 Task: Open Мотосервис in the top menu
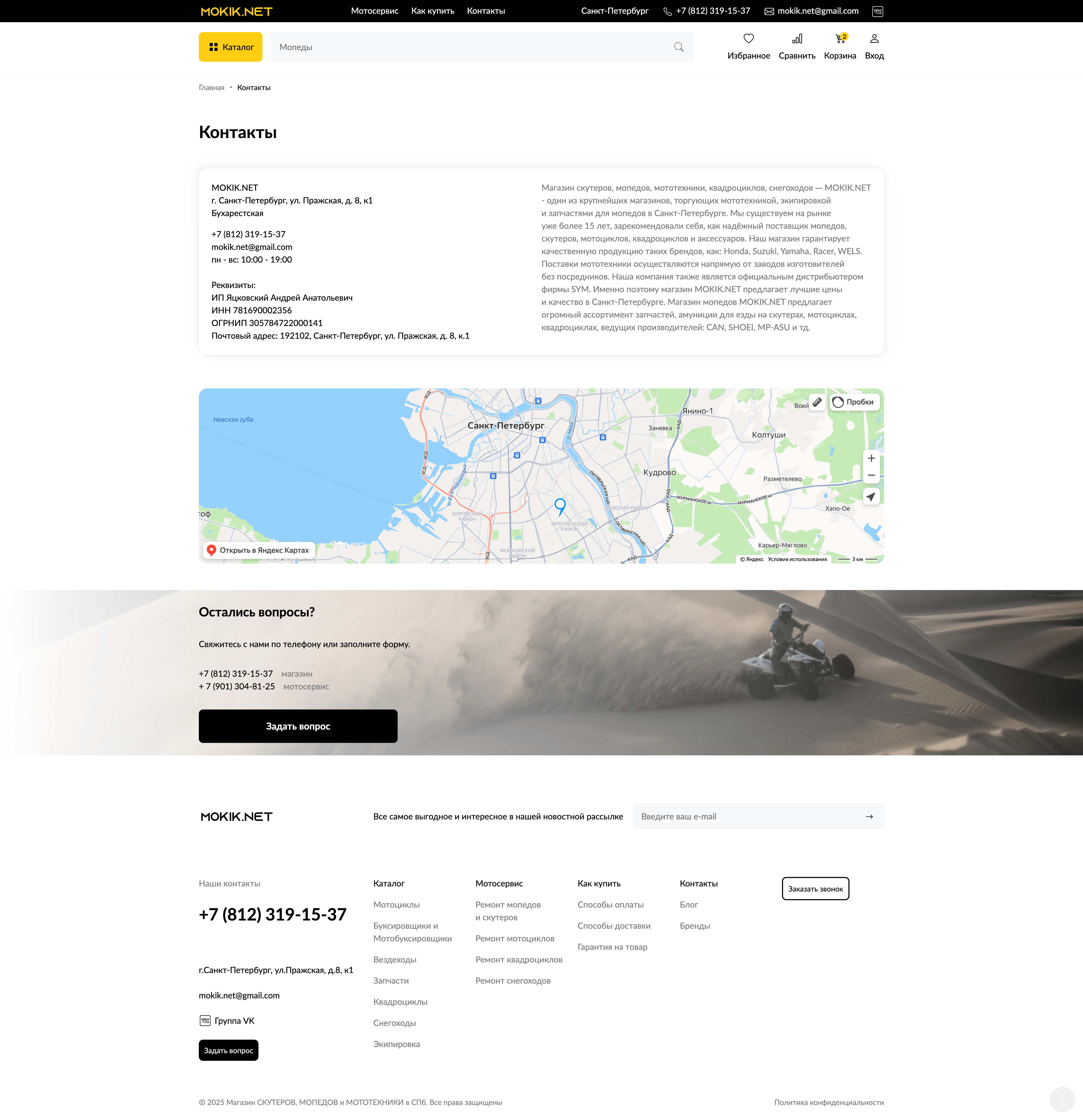[x=375, y=11]
